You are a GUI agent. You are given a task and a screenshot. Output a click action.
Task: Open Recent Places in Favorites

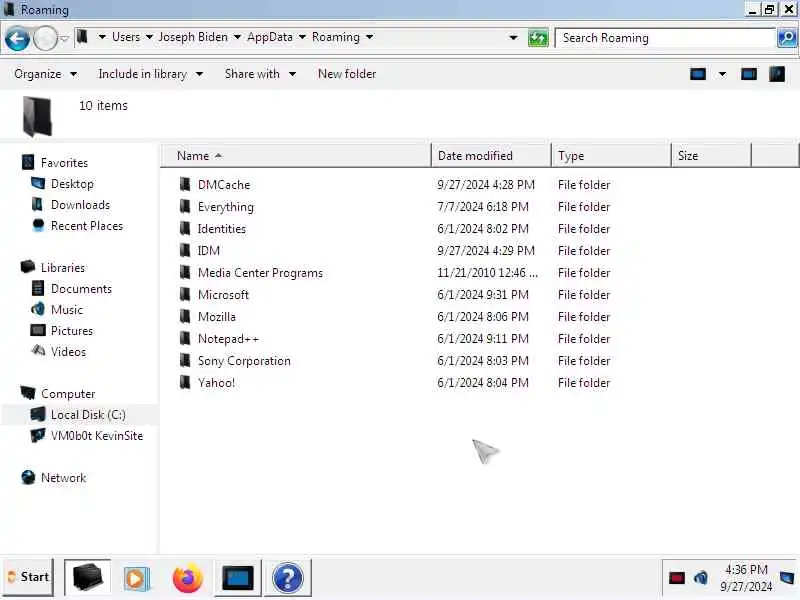[87, 226]
